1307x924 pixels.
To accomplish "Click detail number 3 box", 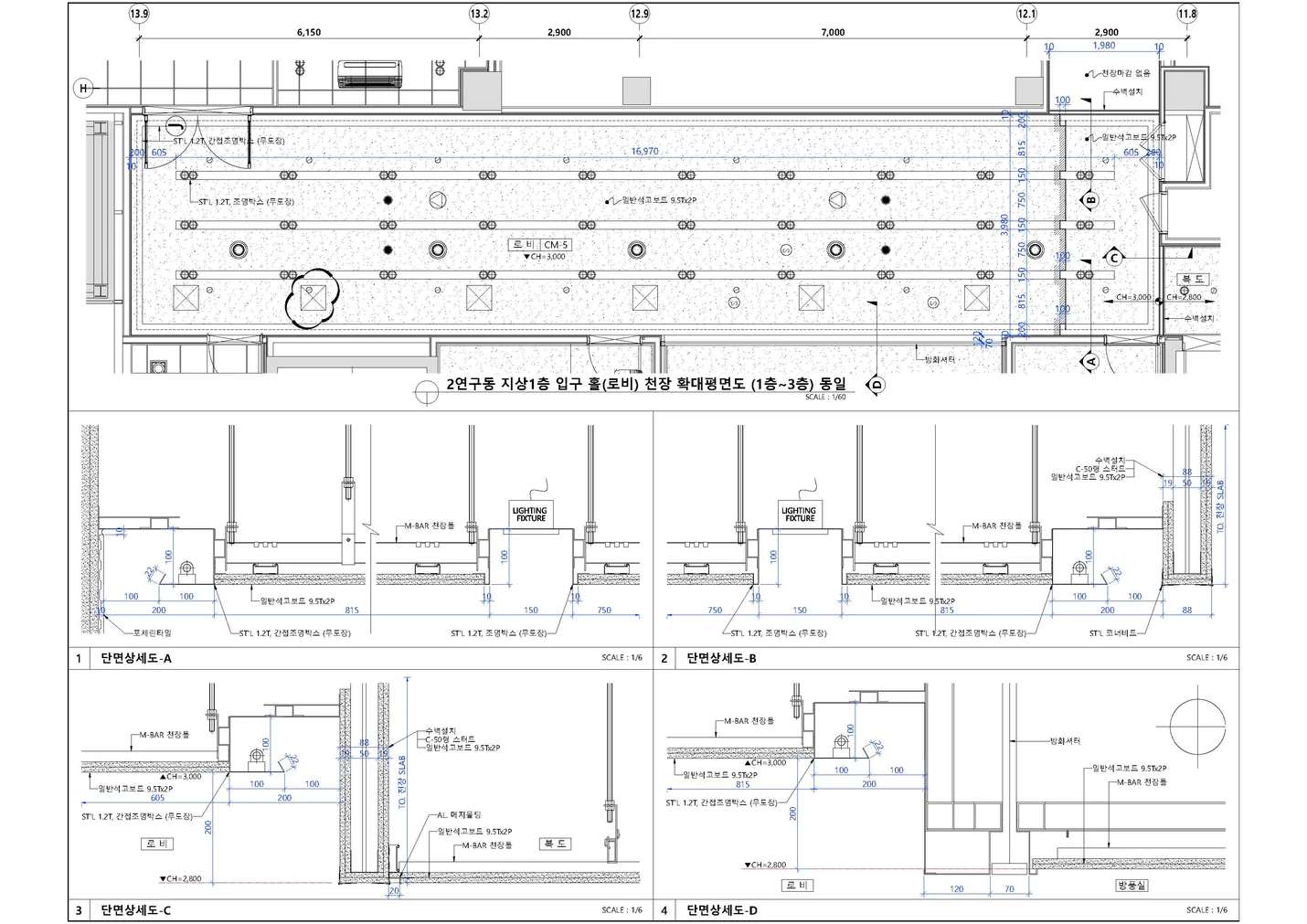I will pyautogui.click(x=79, y=910).
